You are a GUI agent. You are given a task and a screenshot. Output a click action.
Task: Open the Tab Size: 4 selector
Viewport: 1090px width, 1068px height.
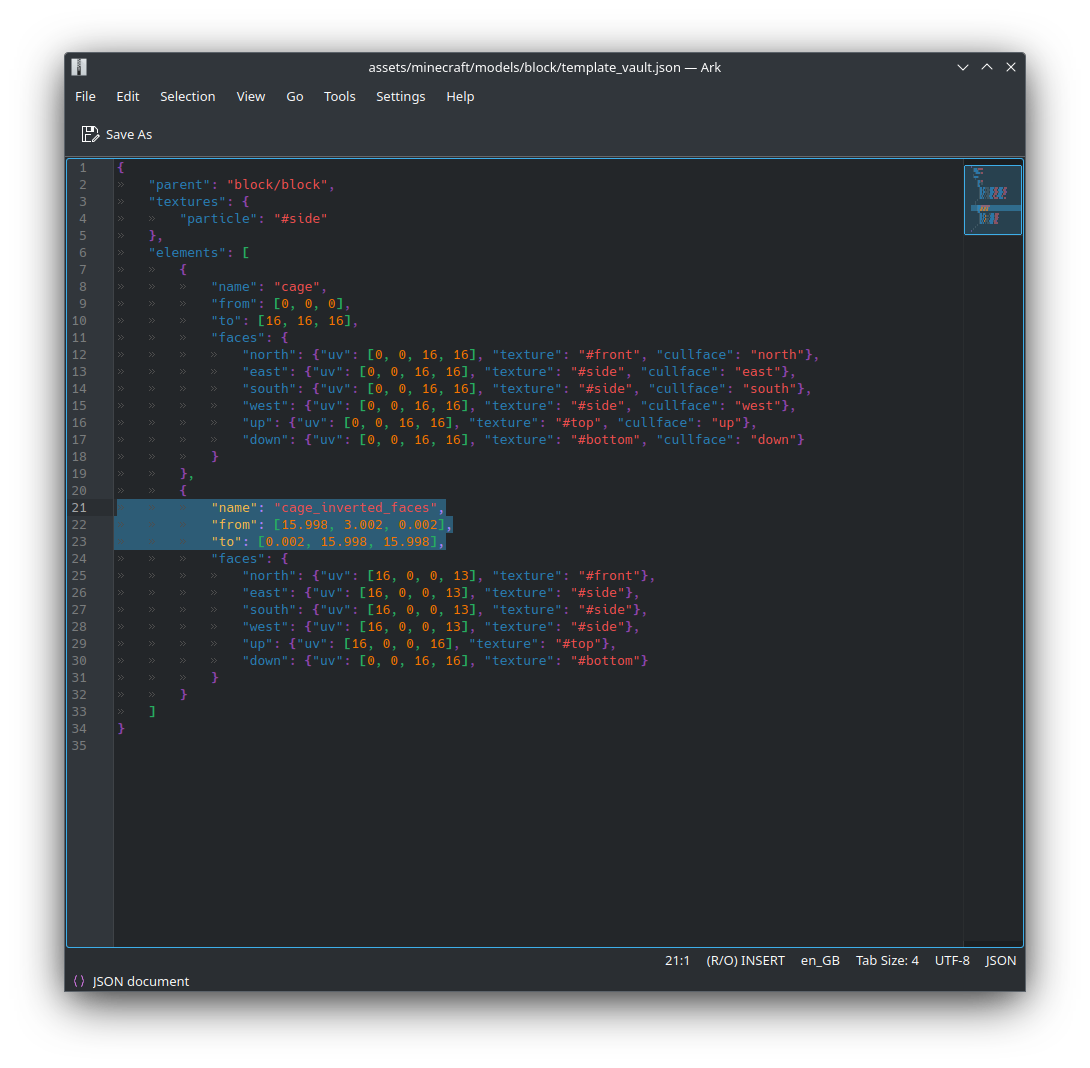[x=887, y=960]
